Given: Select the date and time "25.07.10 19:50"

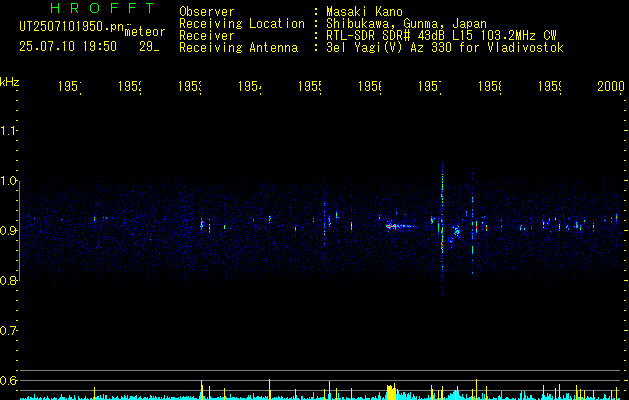Looking at the screenshot, I should pyautogui.click(x=68, y=47).
